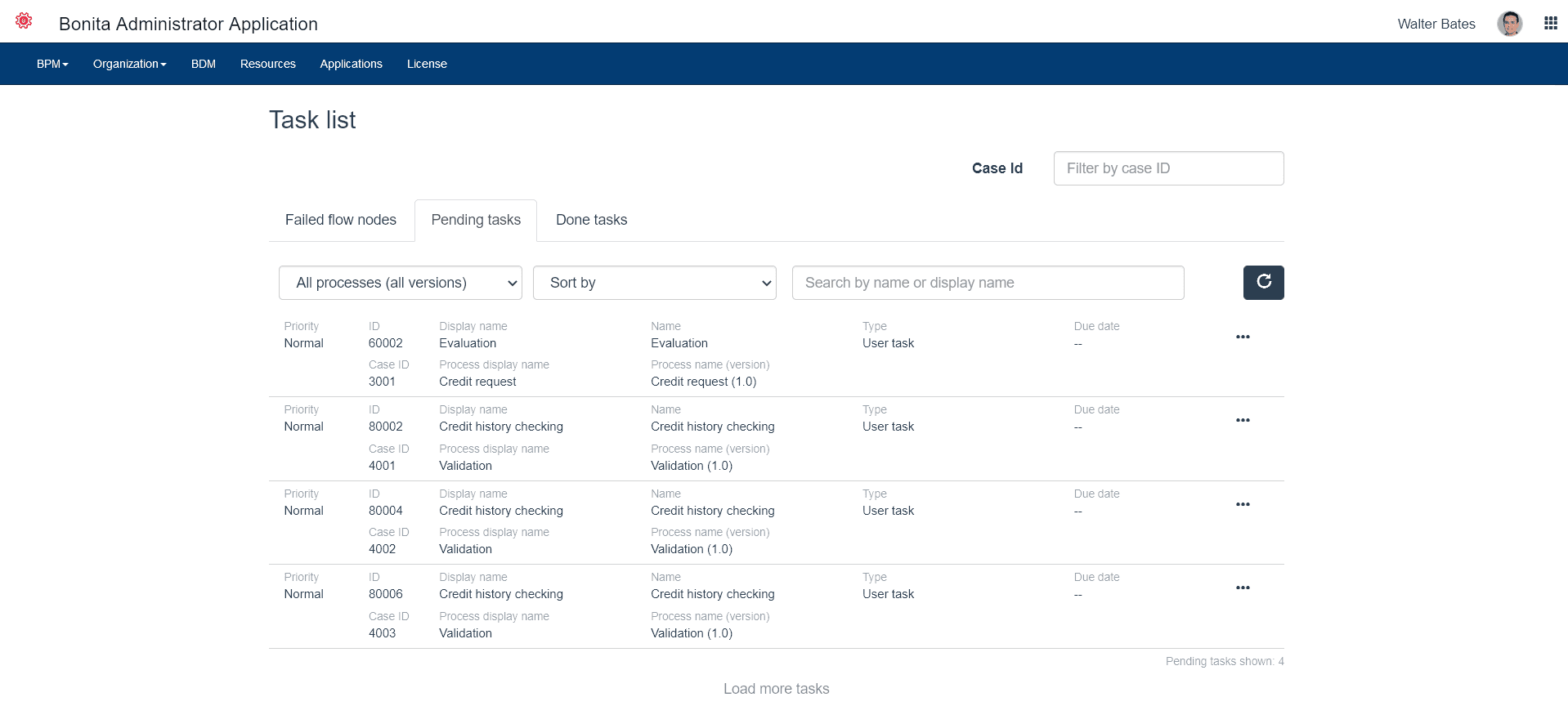Click the Pending tasks shown count
Viewport: 1568px width, 706px height.
(1225, 661)
